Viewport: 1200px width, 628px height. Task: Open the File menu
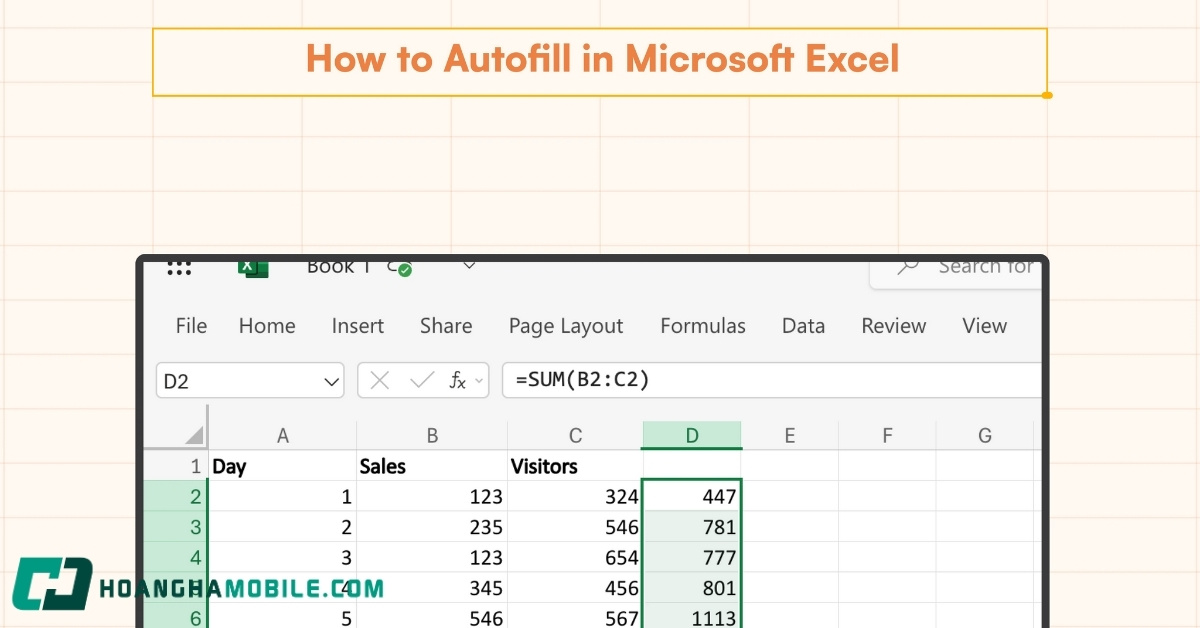[190, 326]
